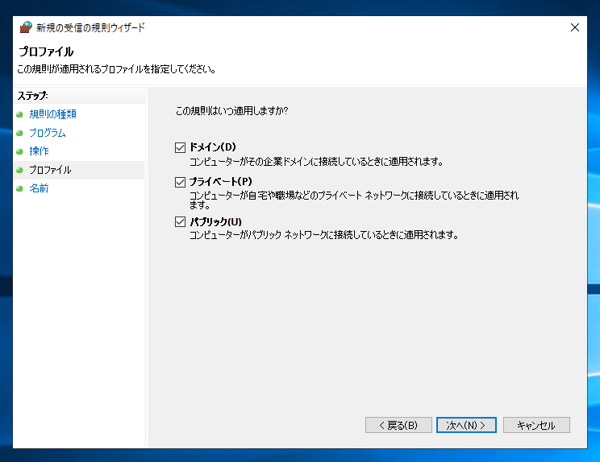This screenshot has height=462, width=600.
Task: Open the 名前 step link
Action: click(x=39, y=188)
